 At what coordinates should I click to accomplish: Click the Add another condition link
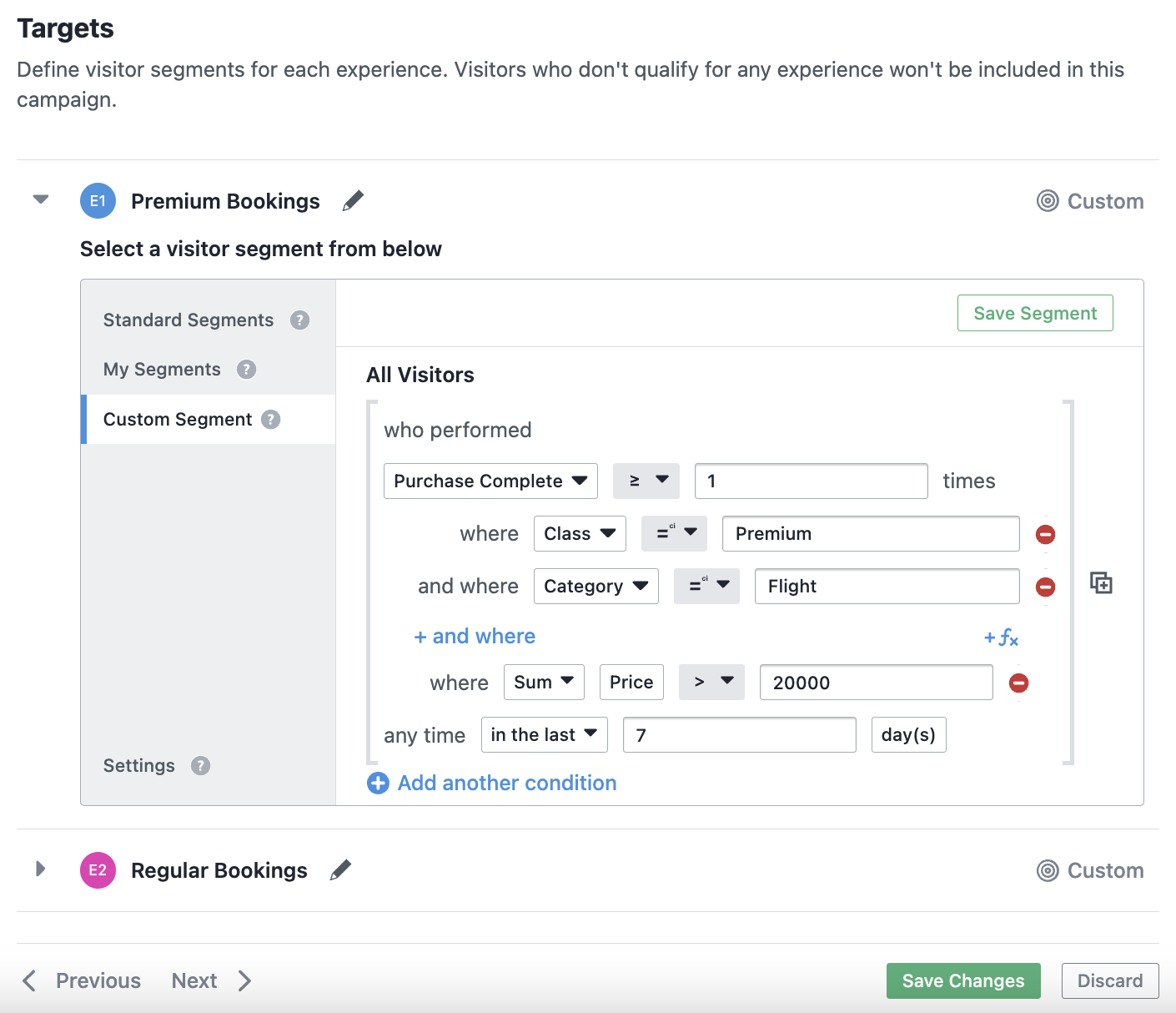click(x=507, y=783)
